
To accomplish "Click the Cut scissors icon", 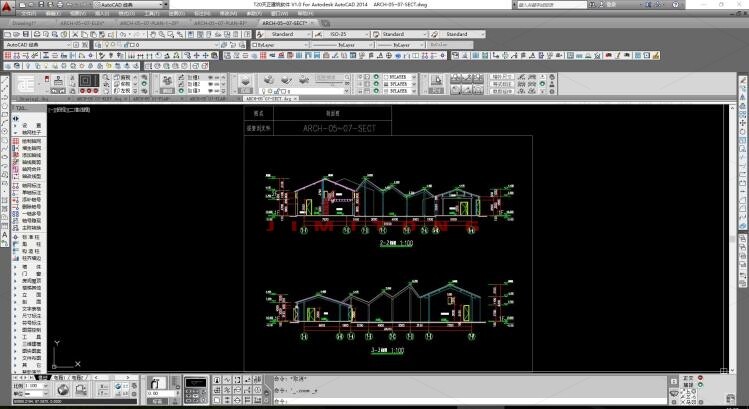I will pos(75,34).
